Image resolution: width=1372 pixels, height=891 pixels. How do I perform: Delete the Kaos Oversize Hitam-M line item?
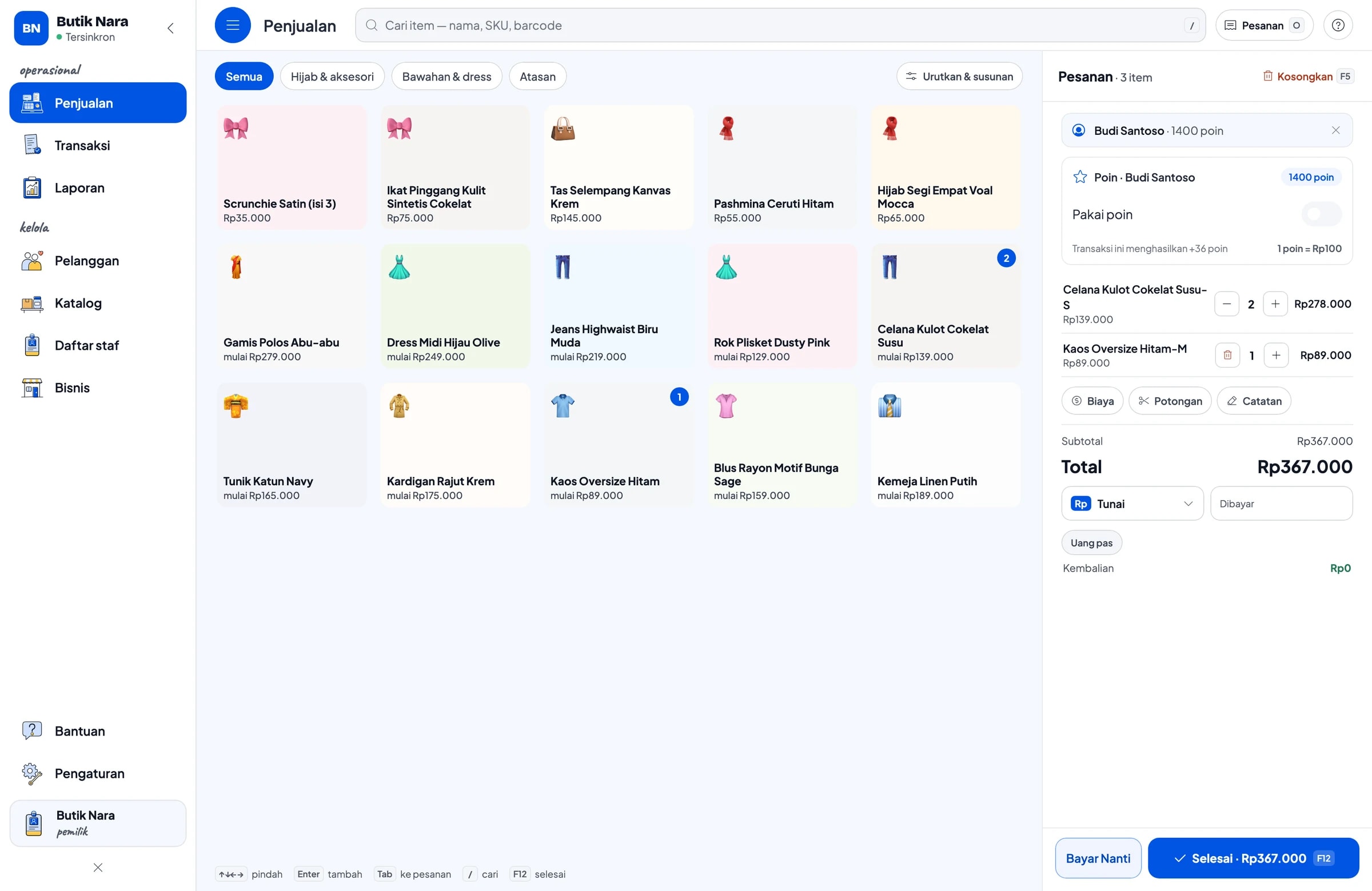click(1227, 355)
